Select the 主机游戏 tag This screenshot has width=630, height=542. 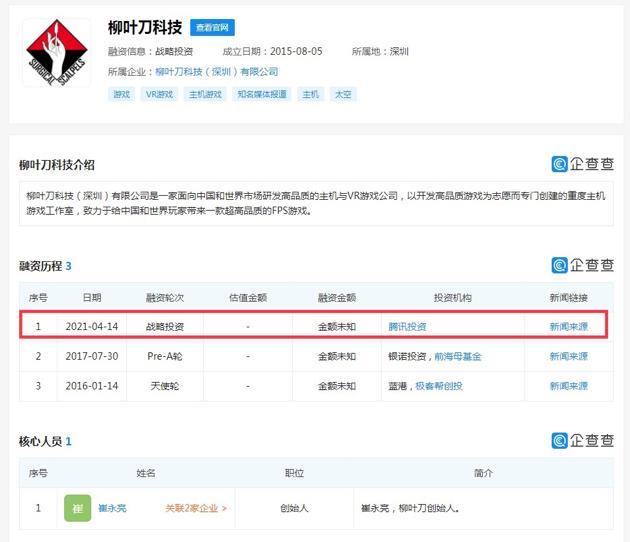point(205,94)
